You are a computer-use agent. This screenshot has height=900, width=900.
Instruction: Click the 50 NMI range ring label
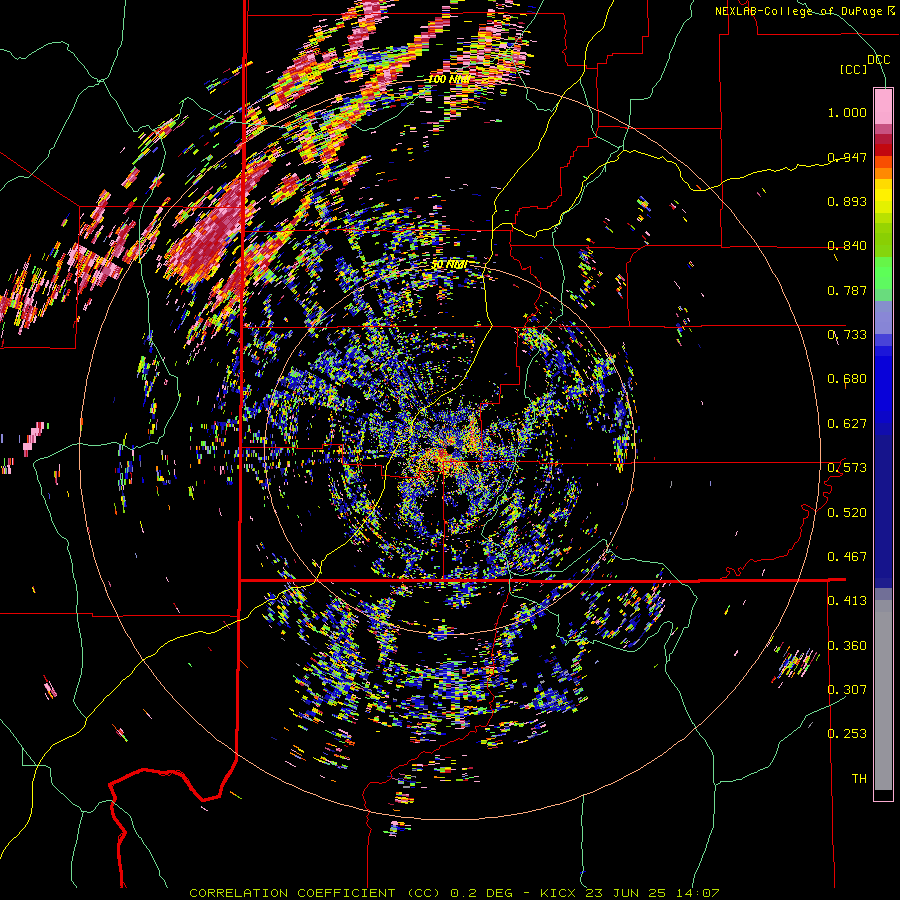pyautogui.click(x=448, y=265)
